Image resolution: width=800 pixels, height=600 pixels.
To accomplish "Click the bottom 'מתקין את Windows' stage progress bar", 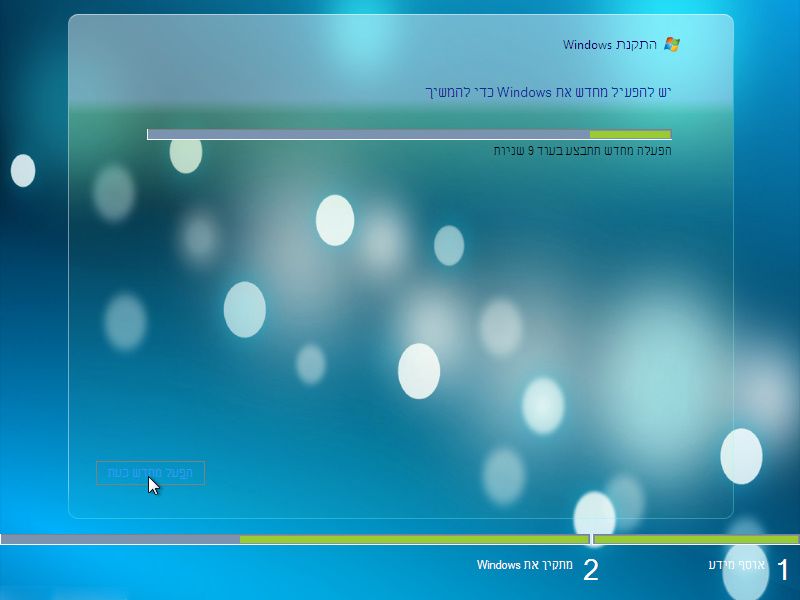I will point(295,539).
